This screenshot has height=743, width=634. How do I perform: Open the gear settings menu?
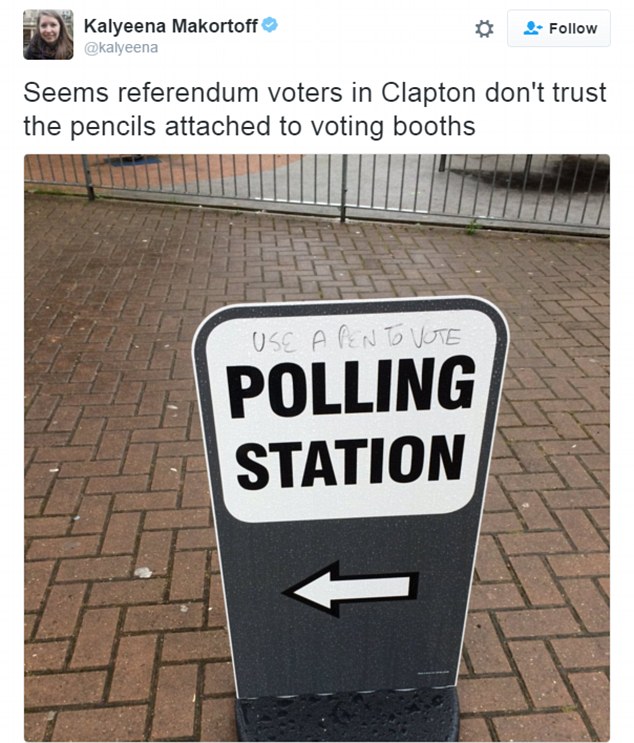[x=484, y=29]
